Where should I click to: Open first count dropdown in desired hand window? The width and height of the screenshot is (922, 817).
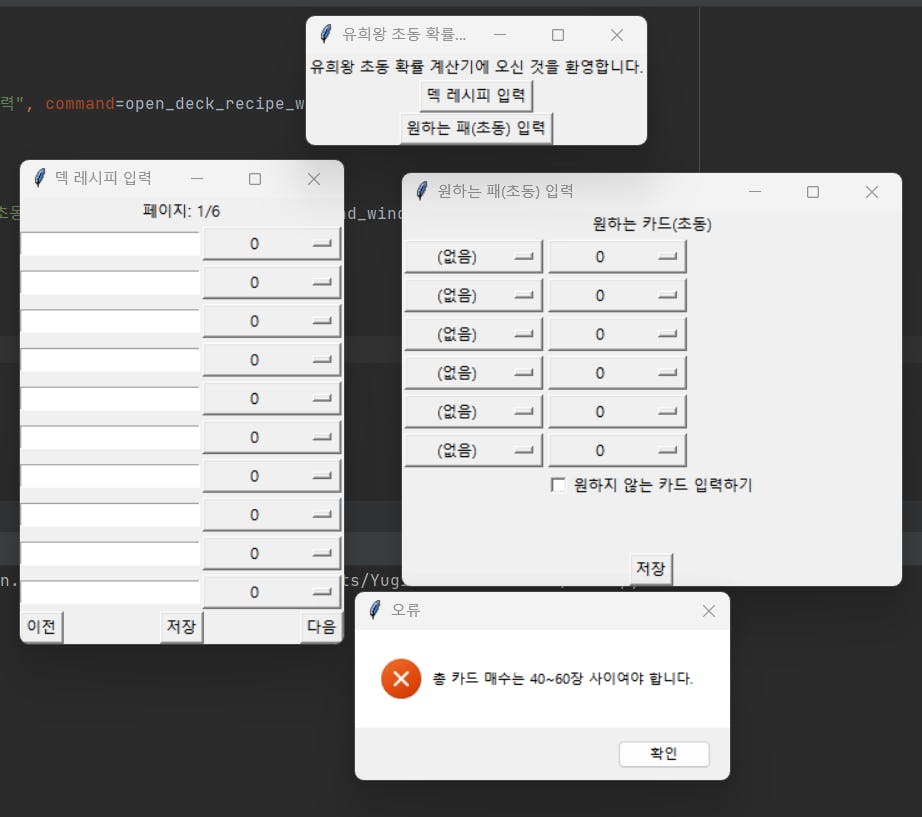(617, 256)
